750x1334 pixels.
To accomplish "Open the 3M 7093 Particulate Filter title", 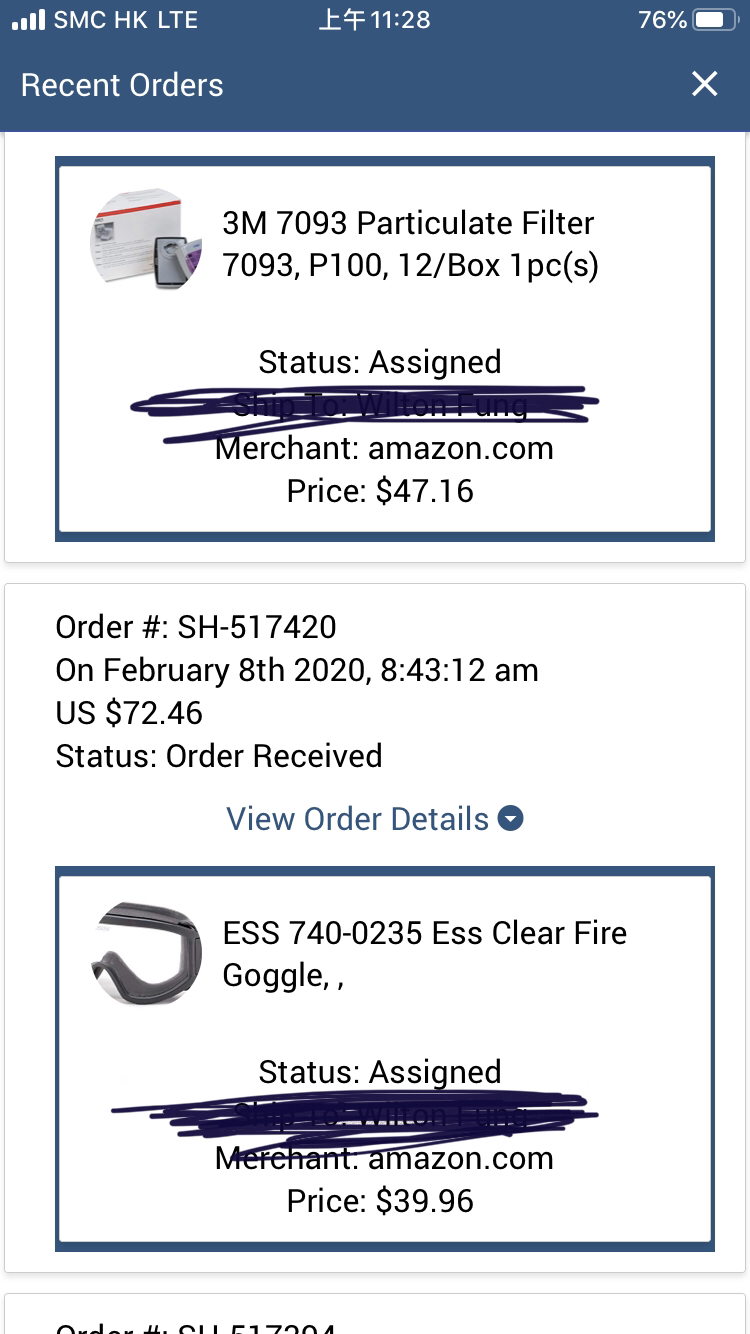I will tap(410, 244).
